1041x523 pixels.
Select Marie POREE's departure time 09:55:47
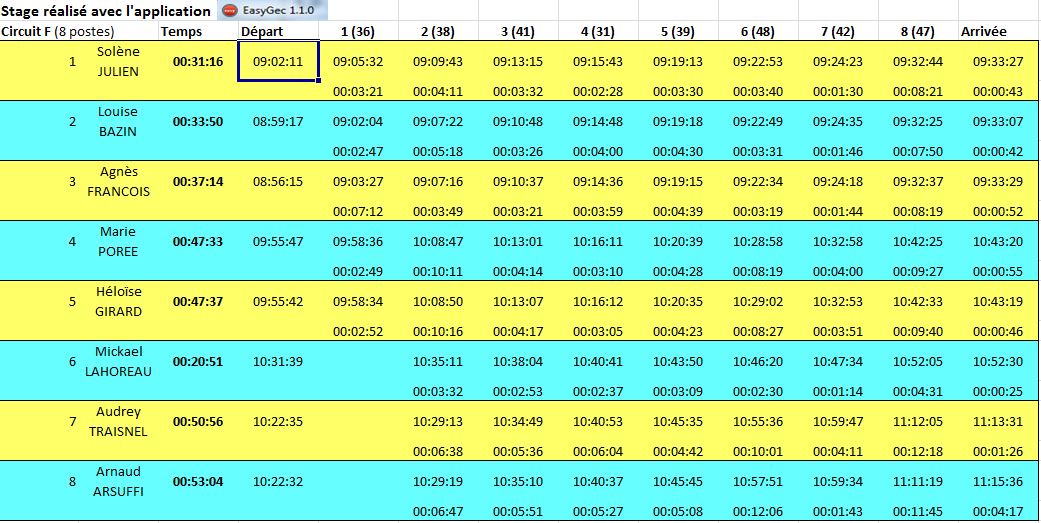click(x=278, y=242)
